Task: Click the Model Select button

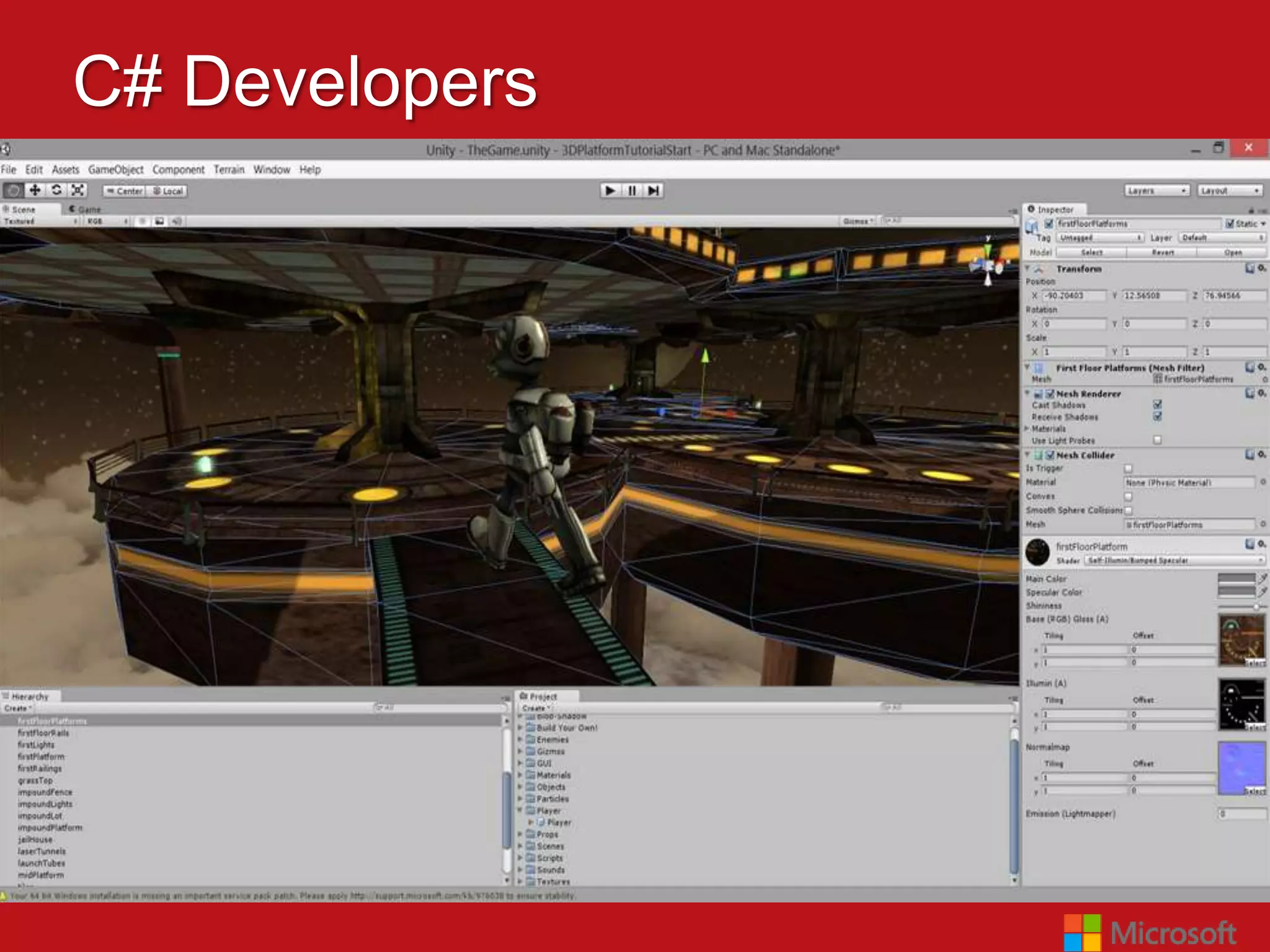Action: coord(1091,252)
